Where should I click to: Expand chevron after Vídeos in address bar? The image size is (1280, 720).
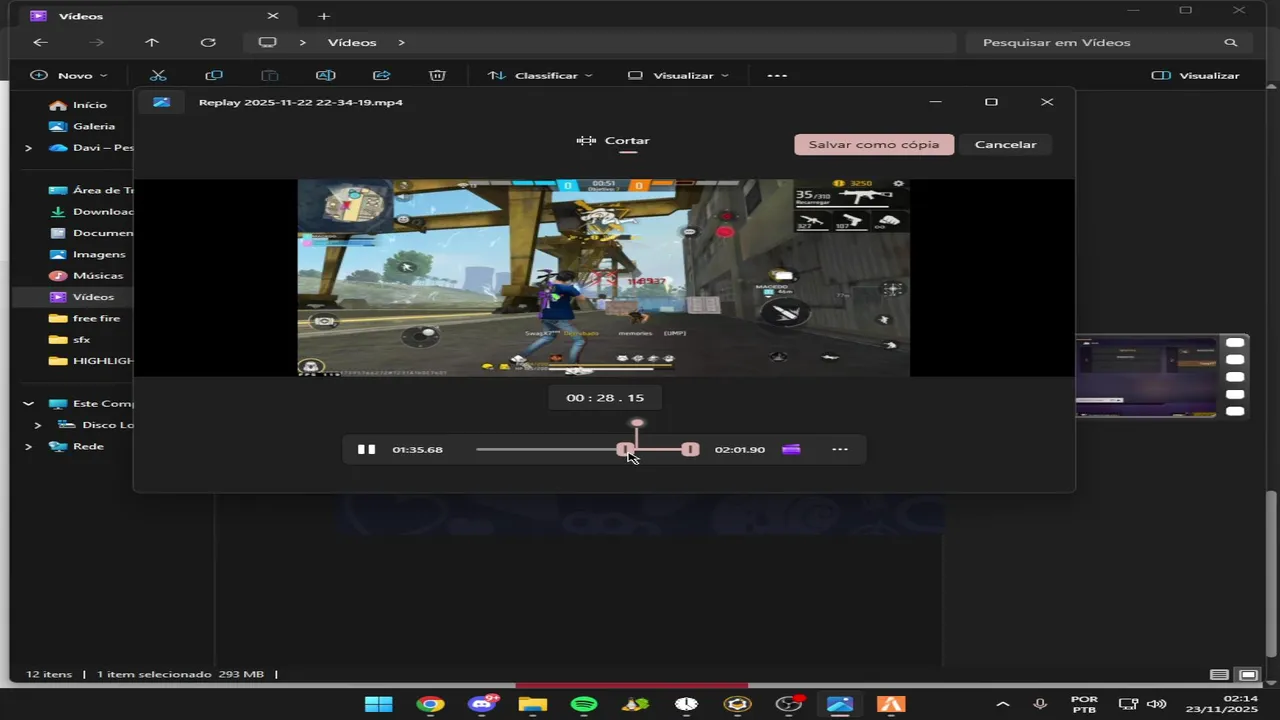401,43
